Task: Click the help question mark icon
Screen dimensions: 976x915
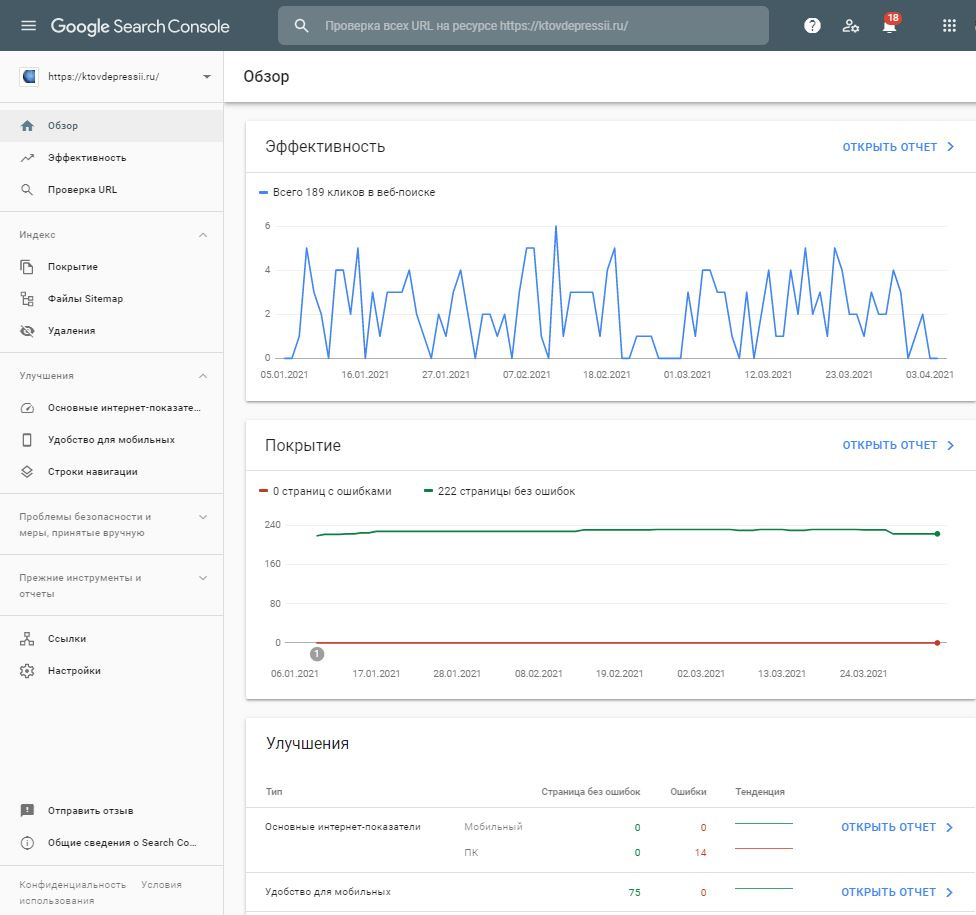Action: click(812, 26)
